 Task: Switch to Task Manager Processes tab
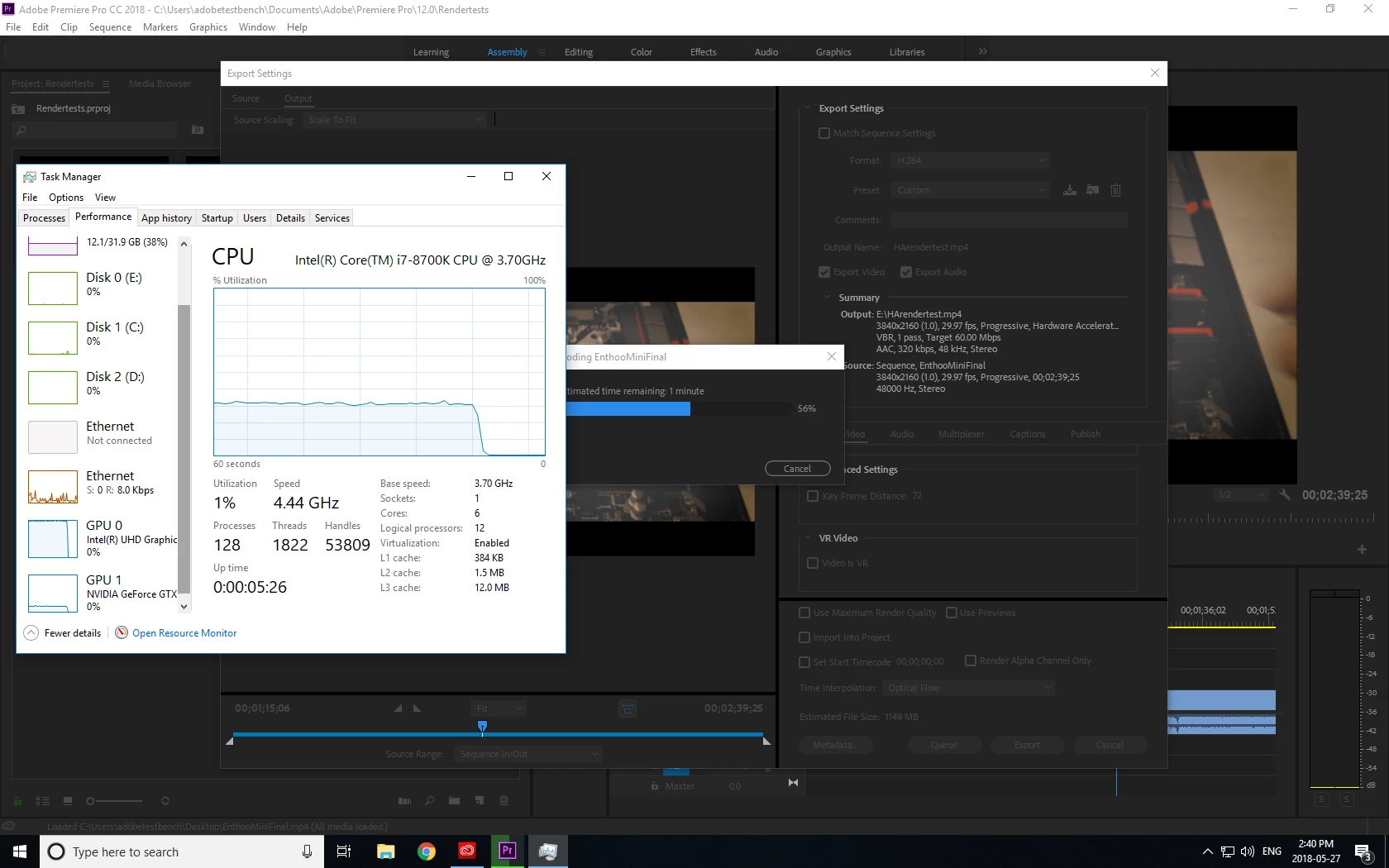(x=44, y=218)
